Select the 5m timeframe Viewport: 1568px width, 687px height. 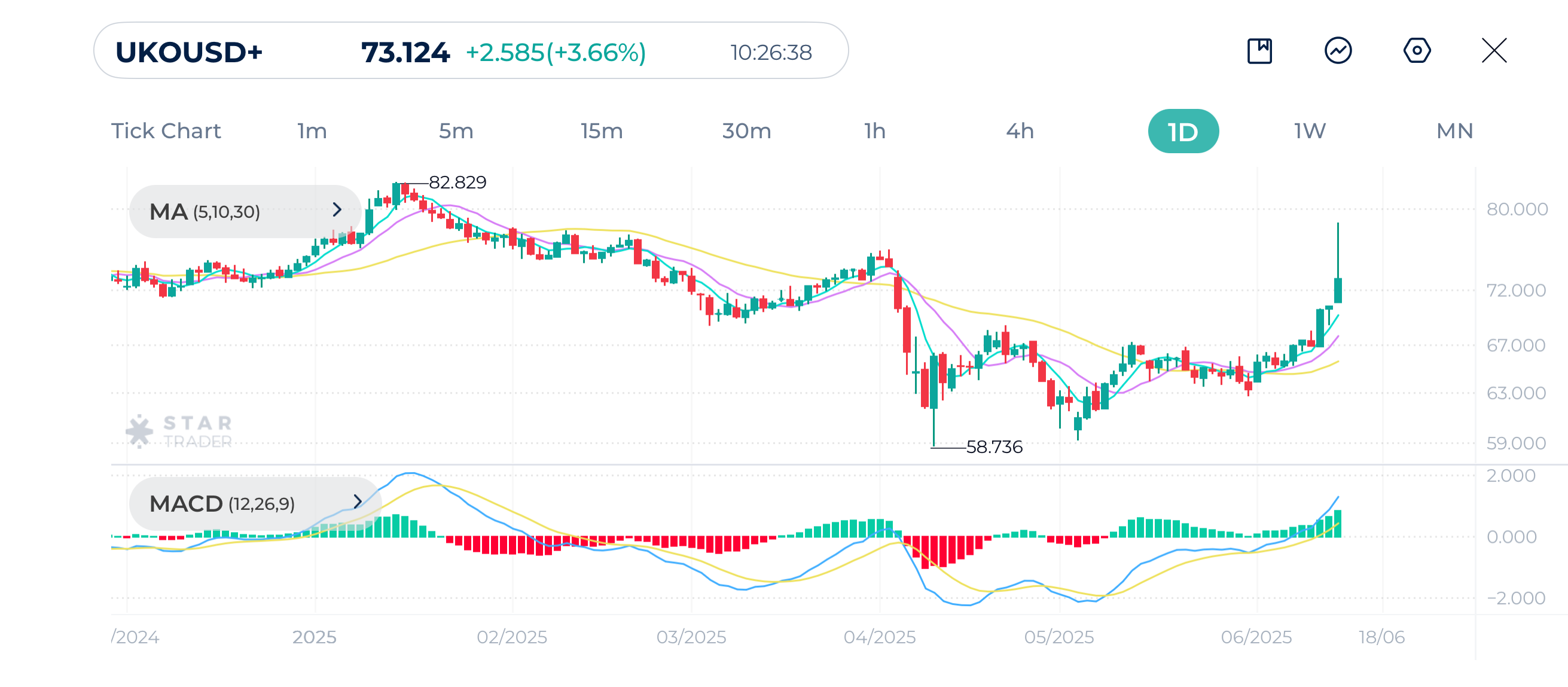[456, 131]
